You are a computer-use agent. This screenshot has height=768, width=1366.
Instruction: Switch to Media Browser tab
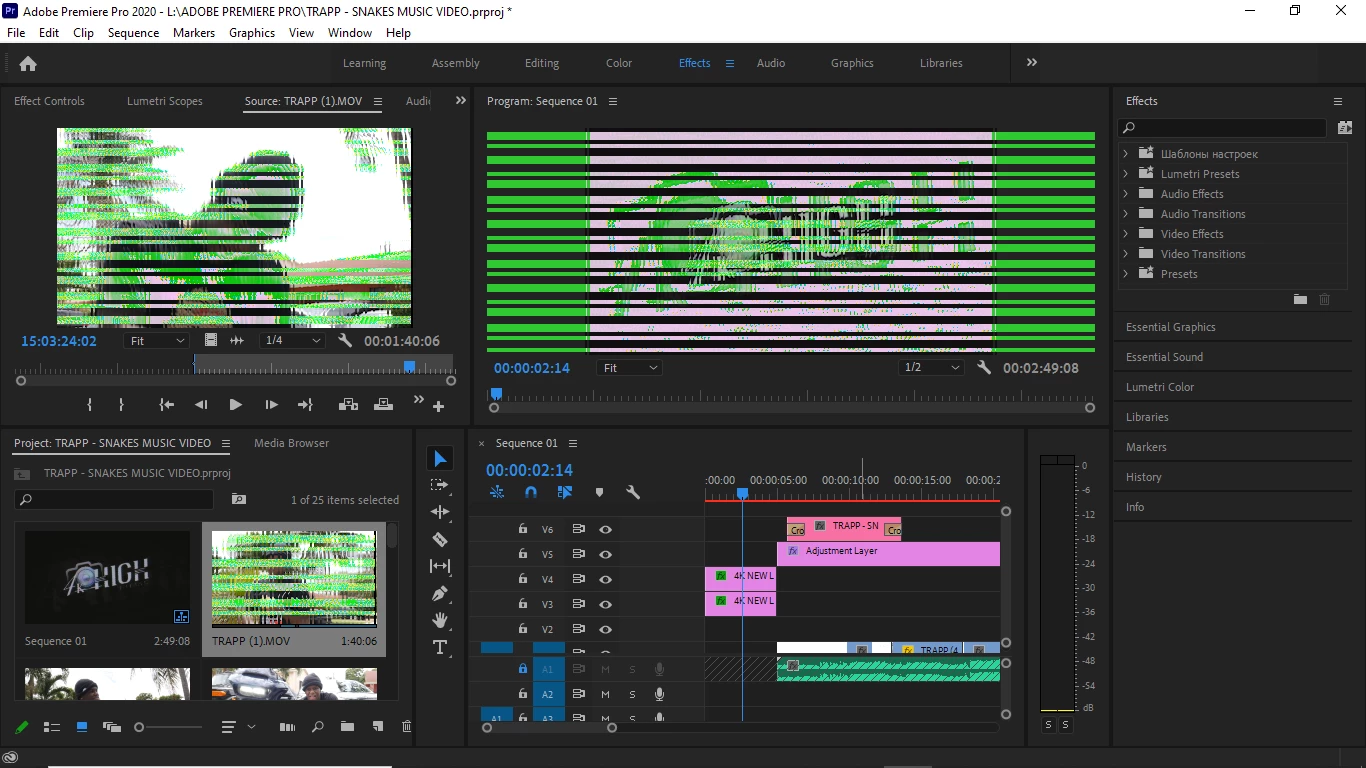coord(291,443)
